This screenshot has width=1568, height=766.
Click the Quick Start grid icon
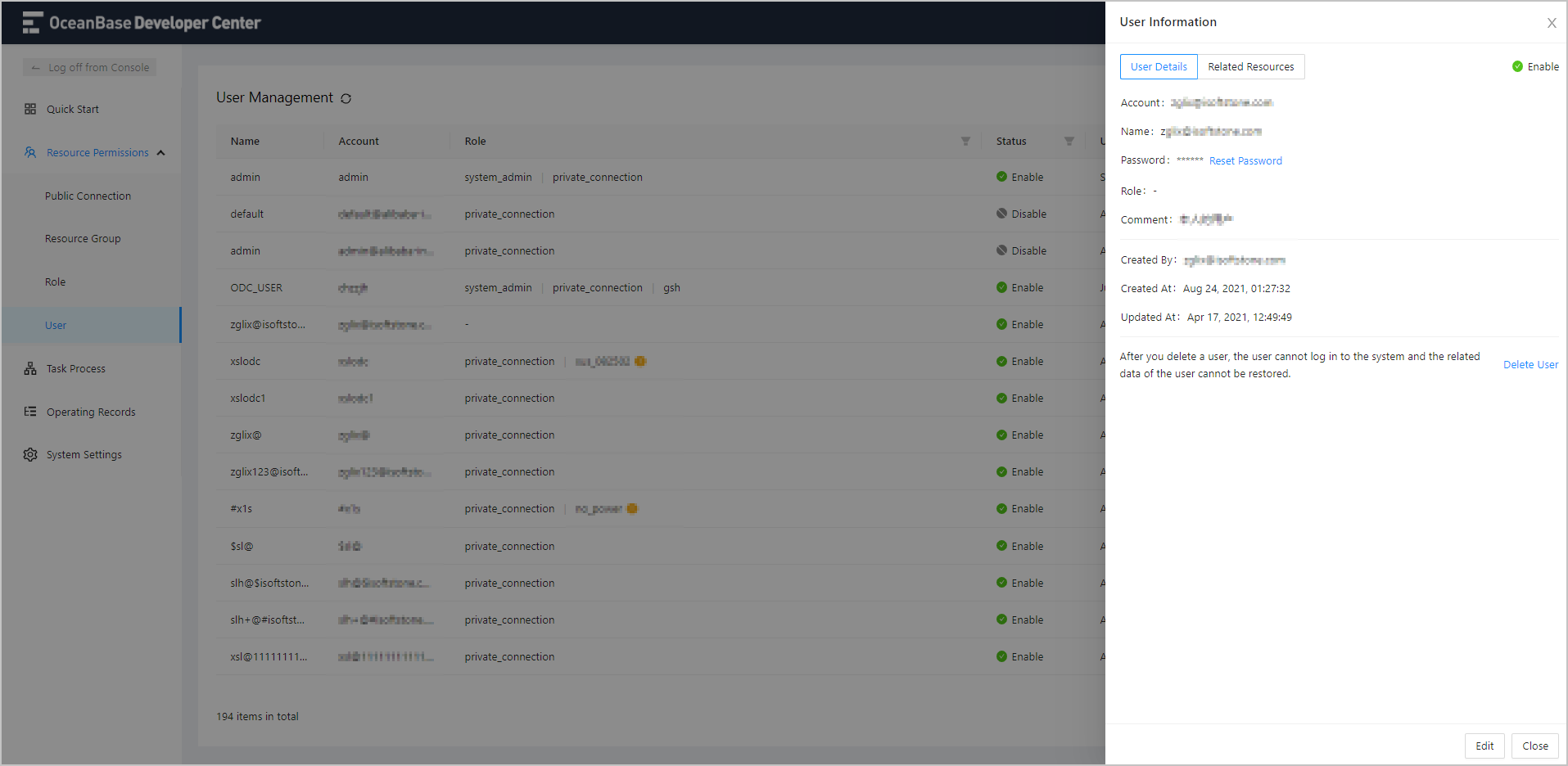(x=30, y=109)
